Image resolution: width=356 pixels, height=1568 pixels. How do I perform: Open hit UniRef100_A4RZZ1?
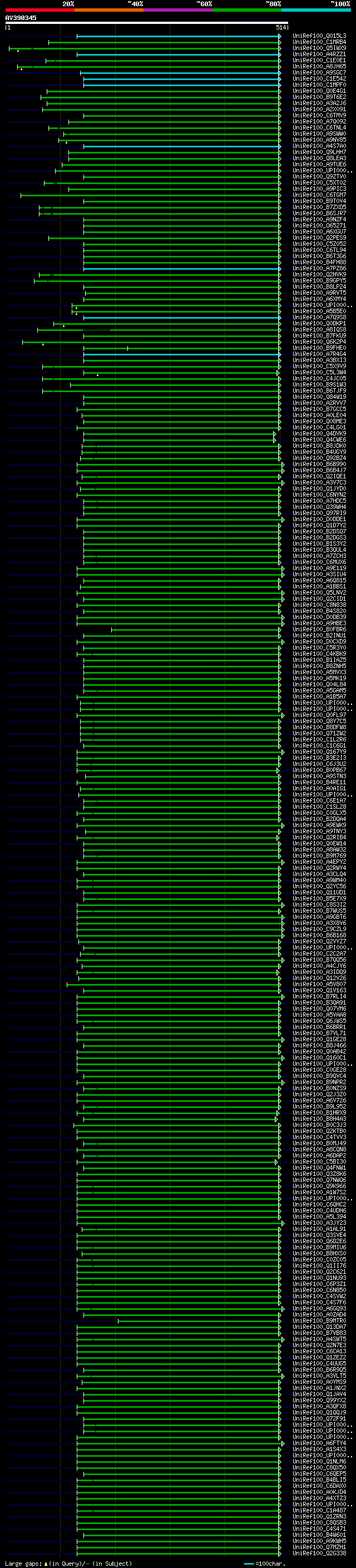pos(319,54)
